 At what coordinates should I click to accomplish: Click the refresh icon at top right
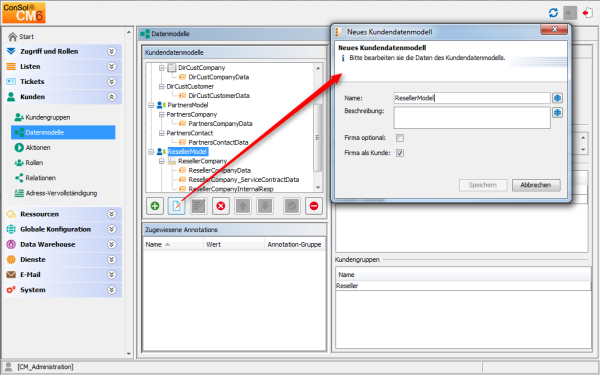tap(553, 13)
